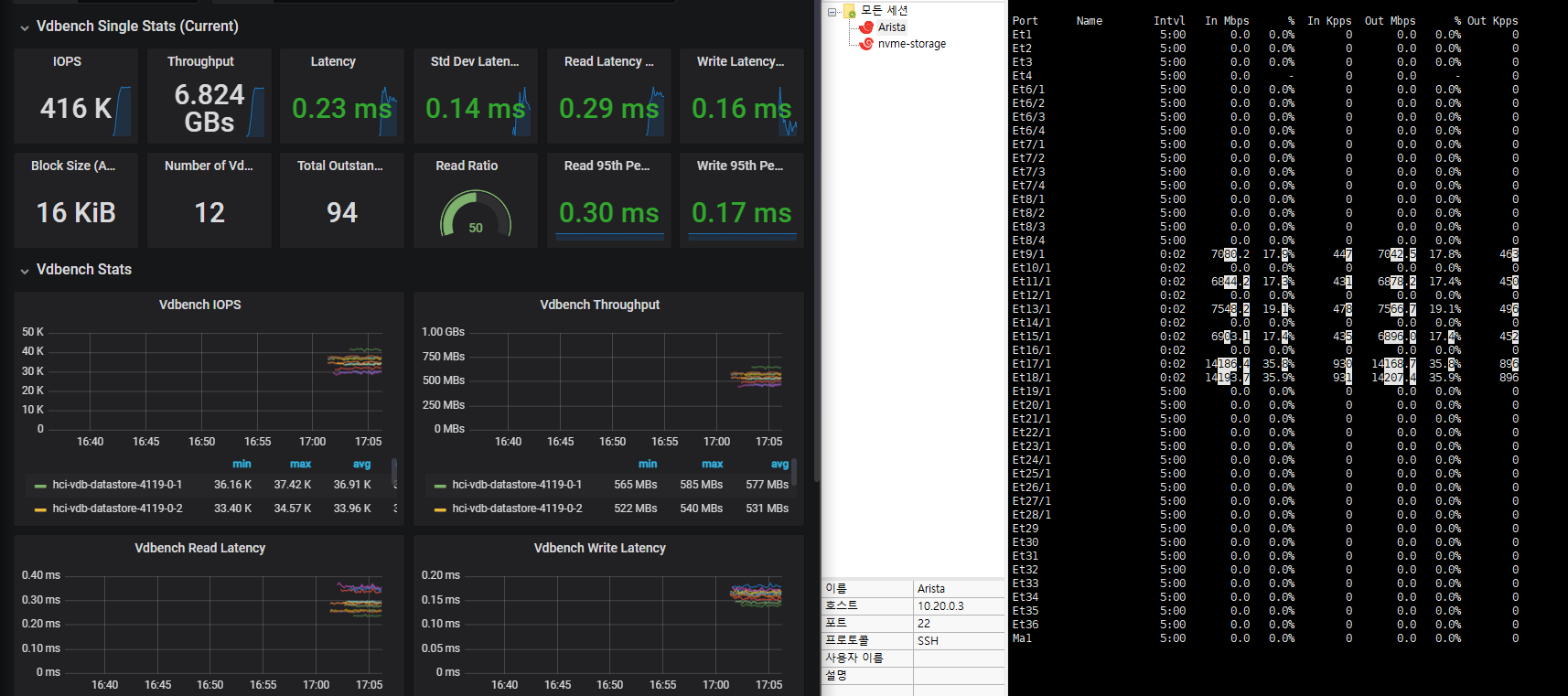Click the IOPS legend scrollbar

point(394,472)
